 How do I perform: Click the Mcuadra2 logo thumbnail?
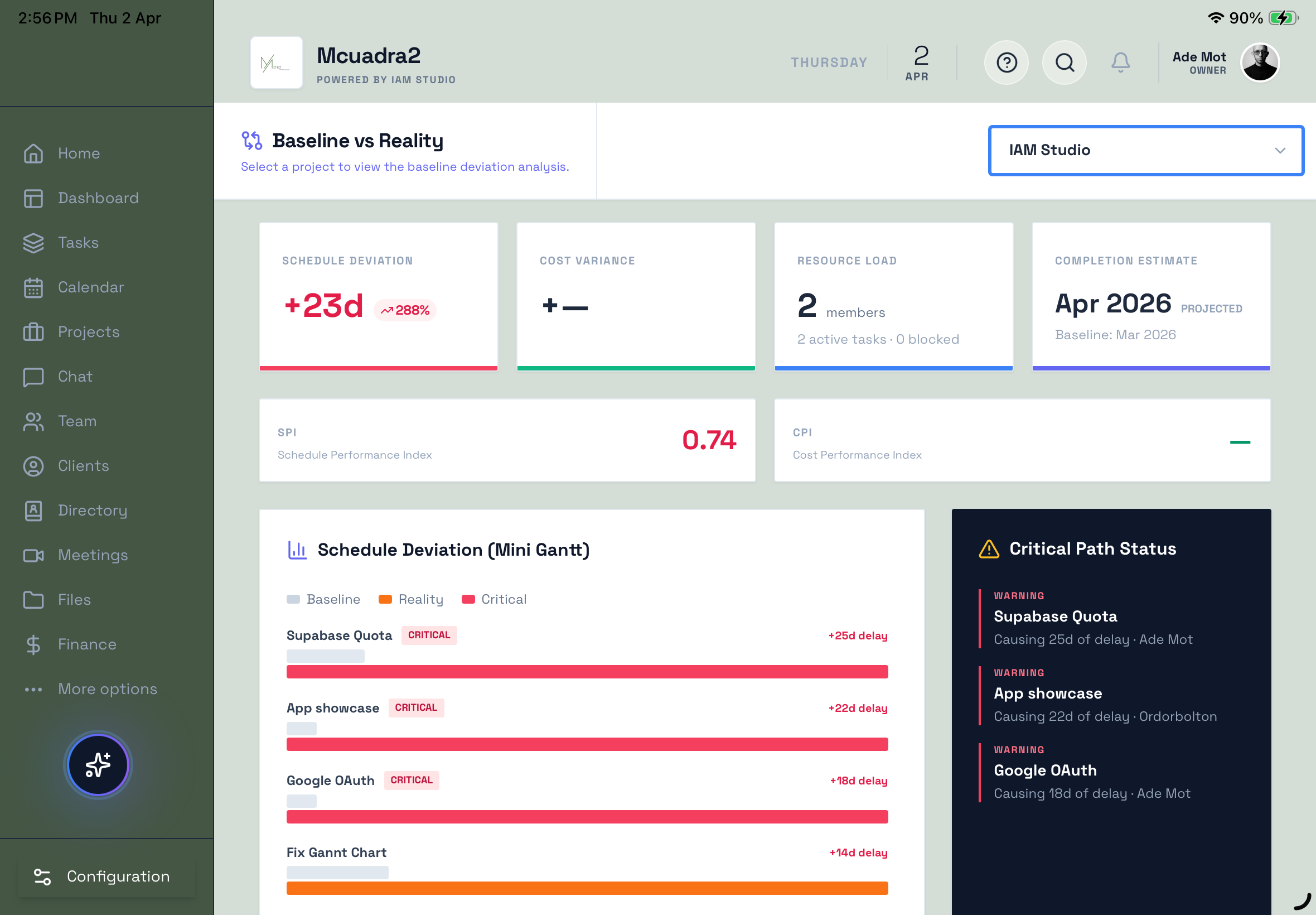(x=276, y=62)
